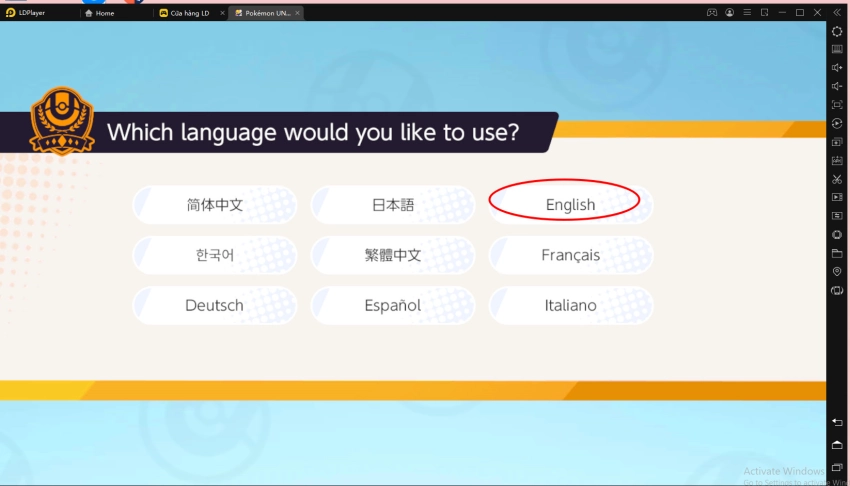The image size is (850, 486).
Task: Switch to the Home tab
Action: coord(100,13)
